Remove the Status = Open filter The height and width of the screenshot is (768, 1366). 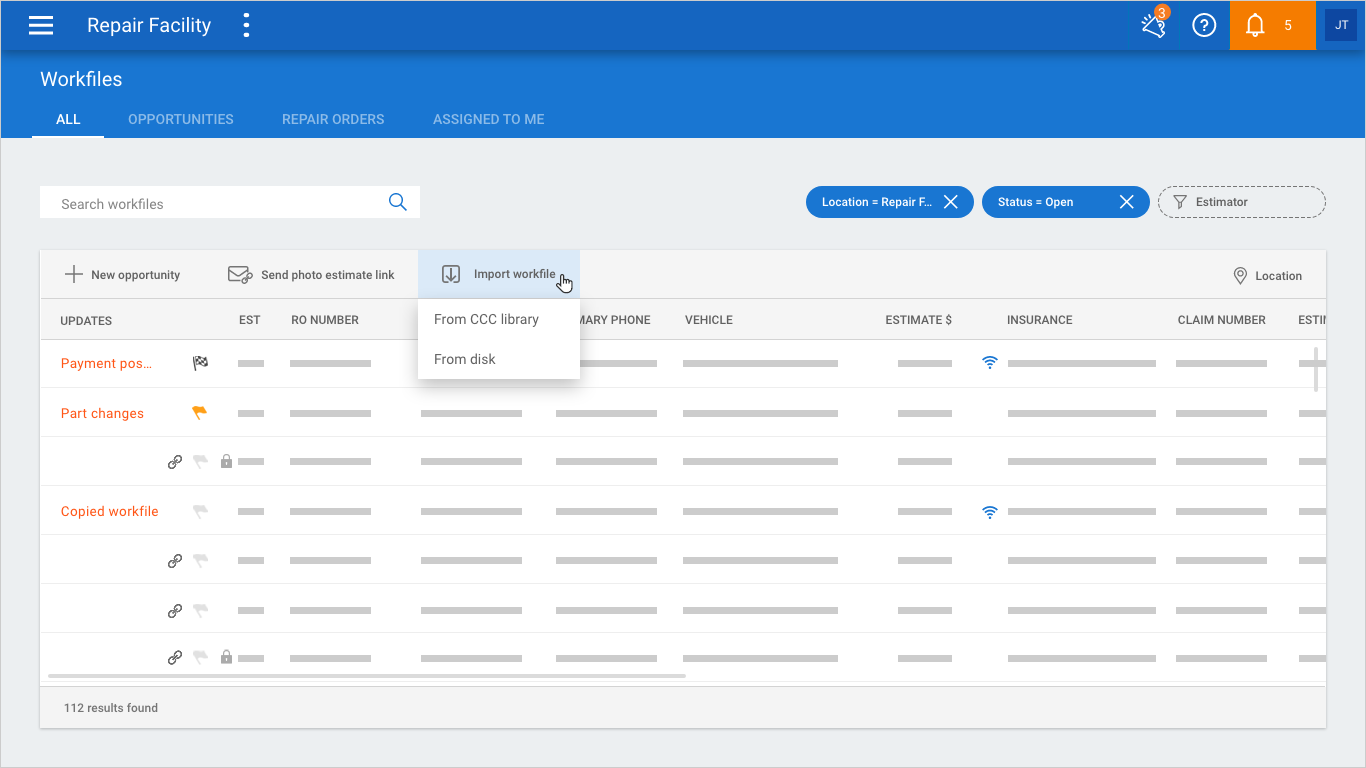coord(1126,202)
